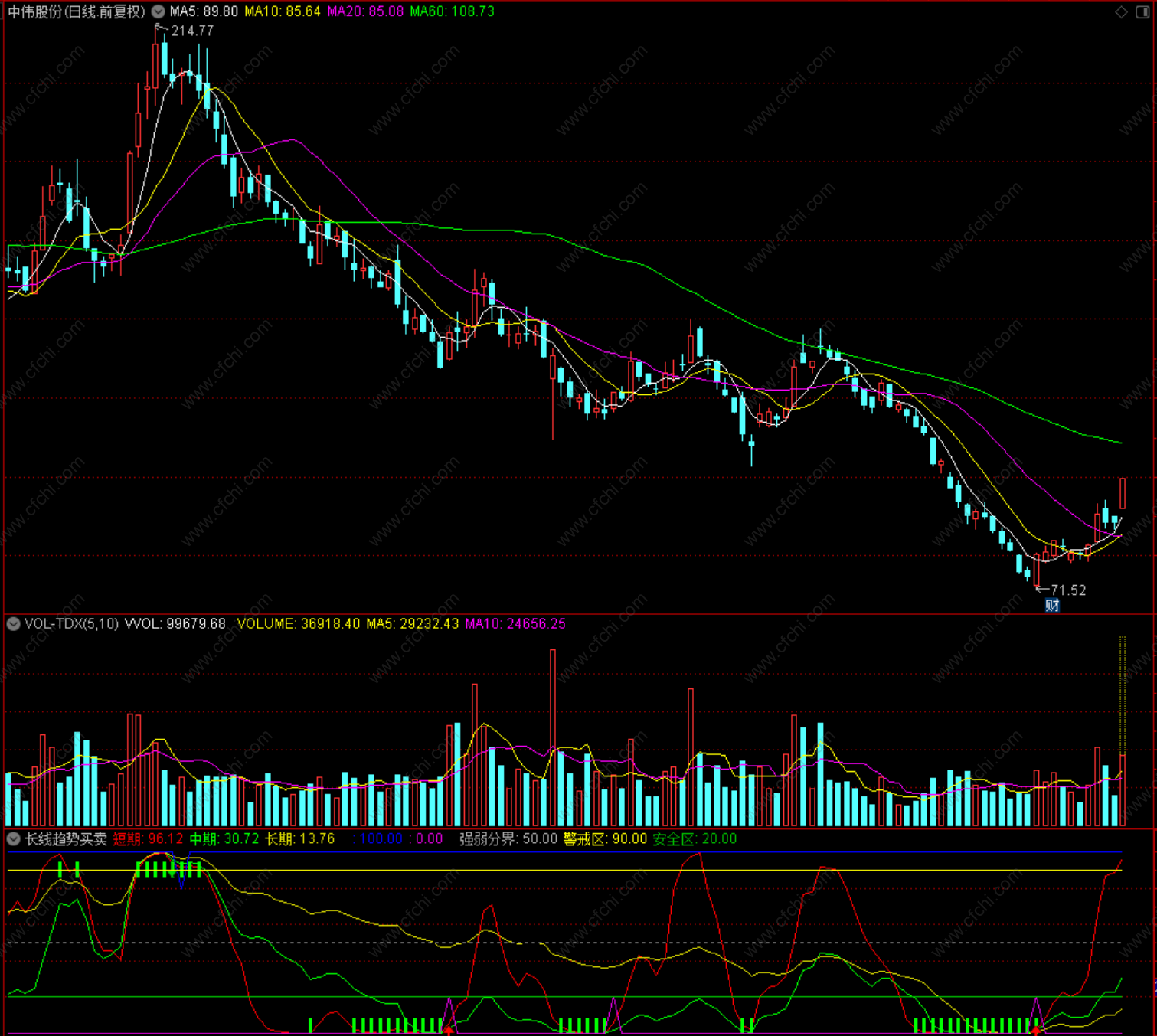Select the 强弱分界: 50.00 label

pyautogui.click(x=508, y=839)
